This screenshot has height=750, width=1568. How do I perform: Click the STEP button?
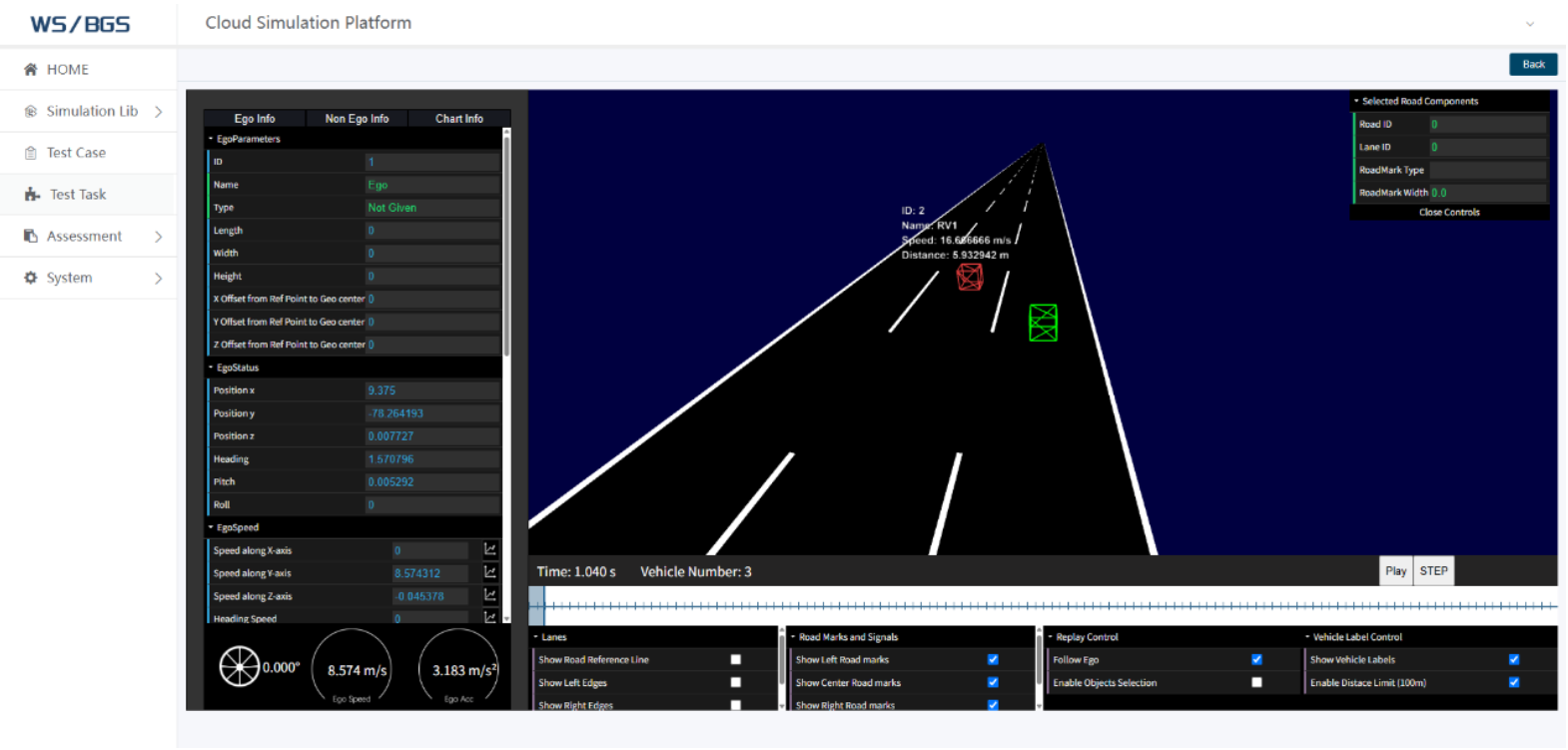pos(1434,571)
